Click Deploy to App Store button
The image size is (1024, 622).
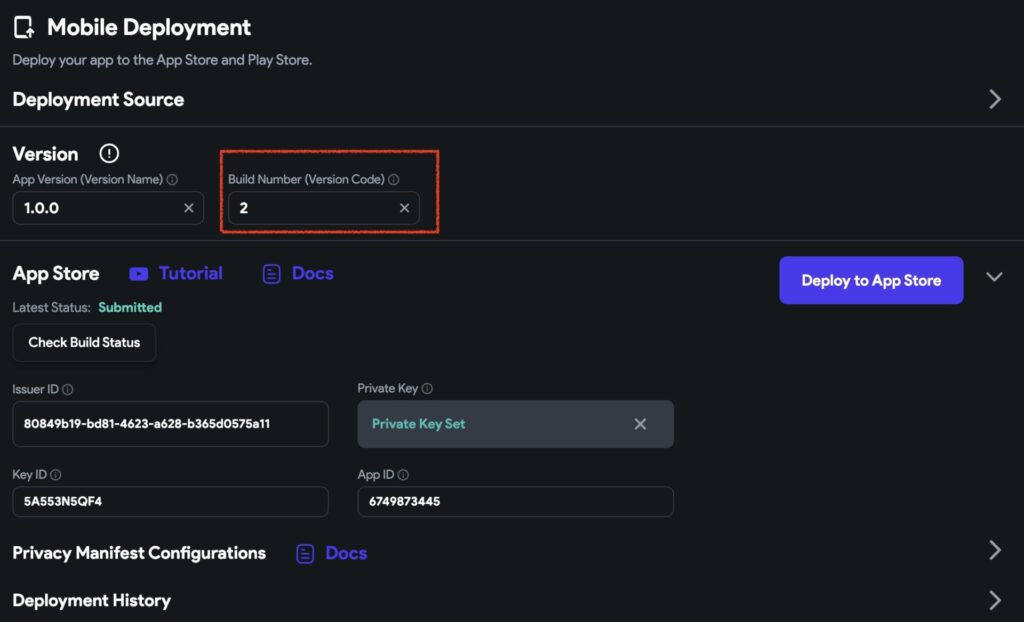pos(871,280)
